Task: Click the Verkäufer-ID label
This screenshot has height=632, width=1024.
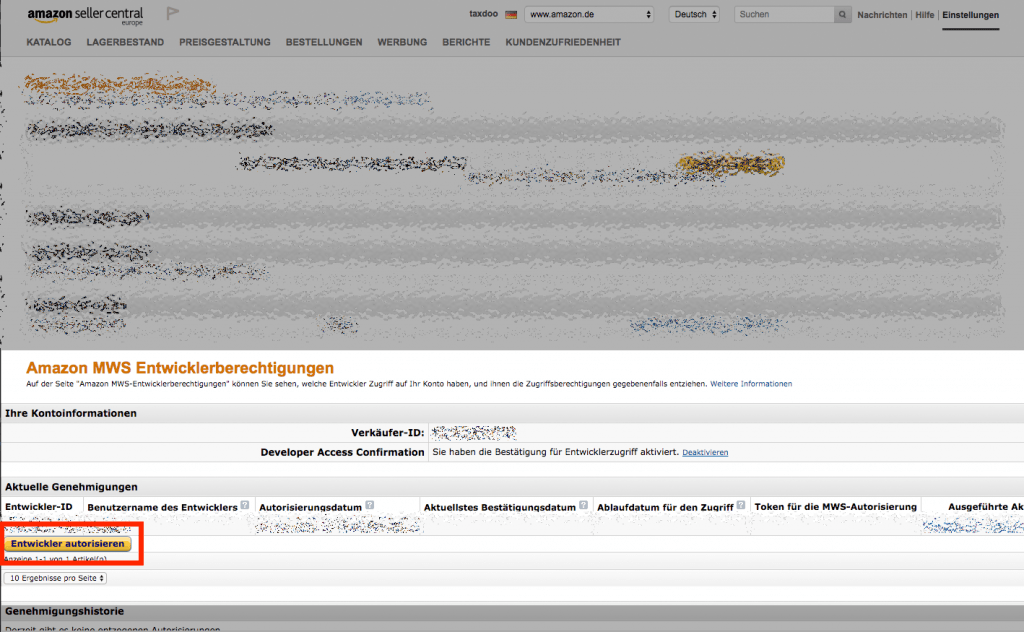Action: point(388,432)
